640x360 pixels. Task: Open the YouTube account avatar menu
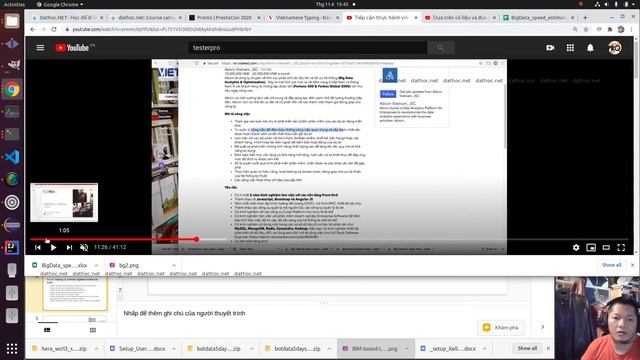[x=615, y=48]
